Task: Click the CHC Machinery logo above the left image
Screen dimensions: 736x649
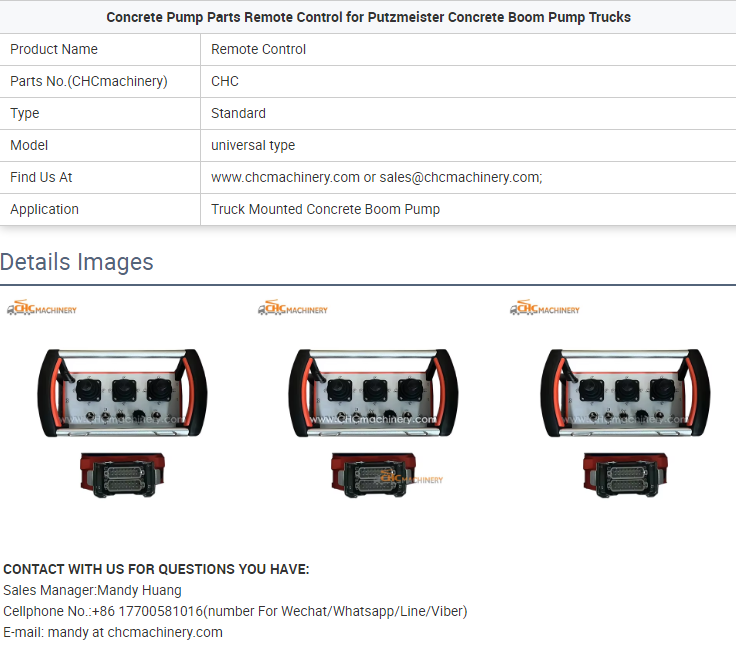Action: [x=42, y=309]
